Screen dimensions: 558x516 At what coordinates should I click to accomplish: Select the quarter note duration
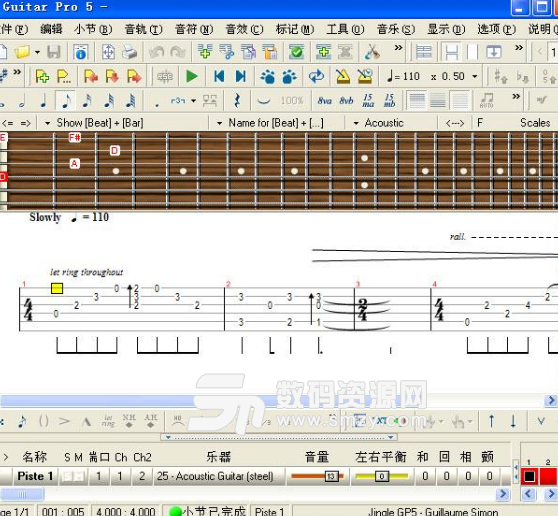click(43, 101)
